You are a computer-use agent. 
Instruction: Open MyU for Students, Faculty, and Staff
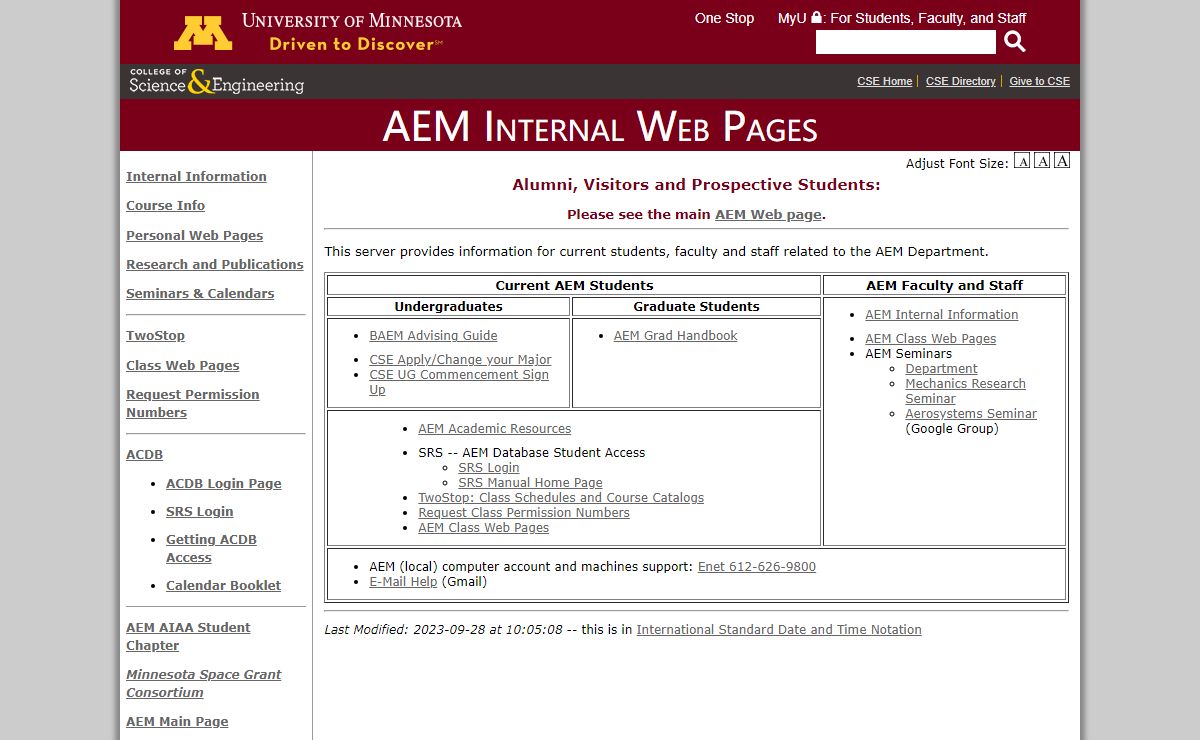[x=902, y=18]
